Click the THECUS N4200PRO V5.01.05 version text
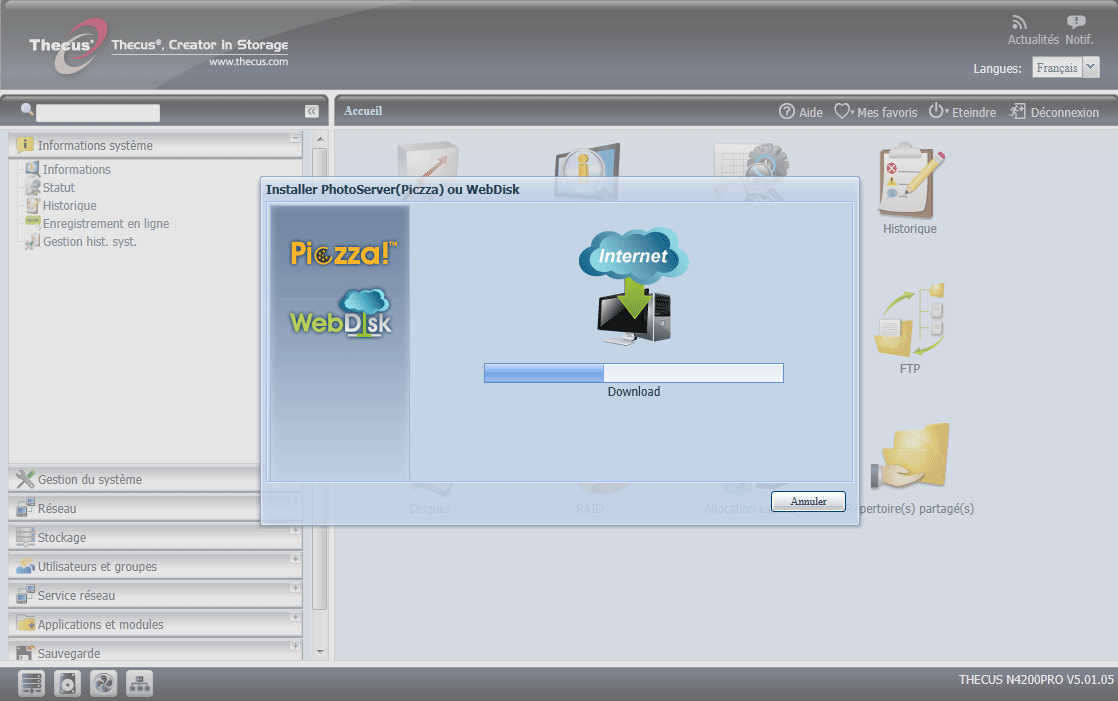Screen dimensions: 1118x701 (1036, 680)
